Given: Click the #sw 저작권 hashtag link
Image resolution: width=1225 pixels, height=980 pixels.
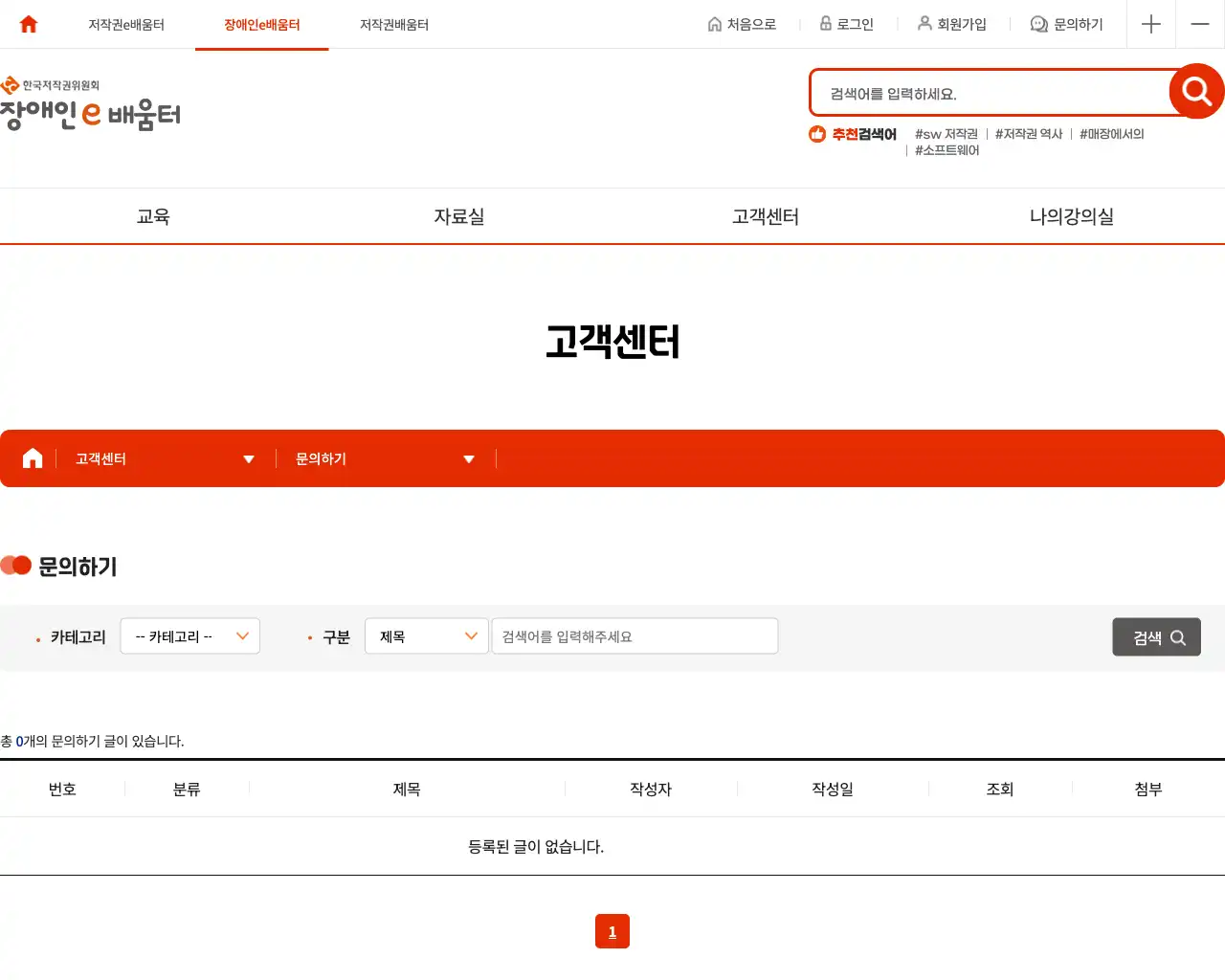Looking at the screenshot, I should coord(946,134).
